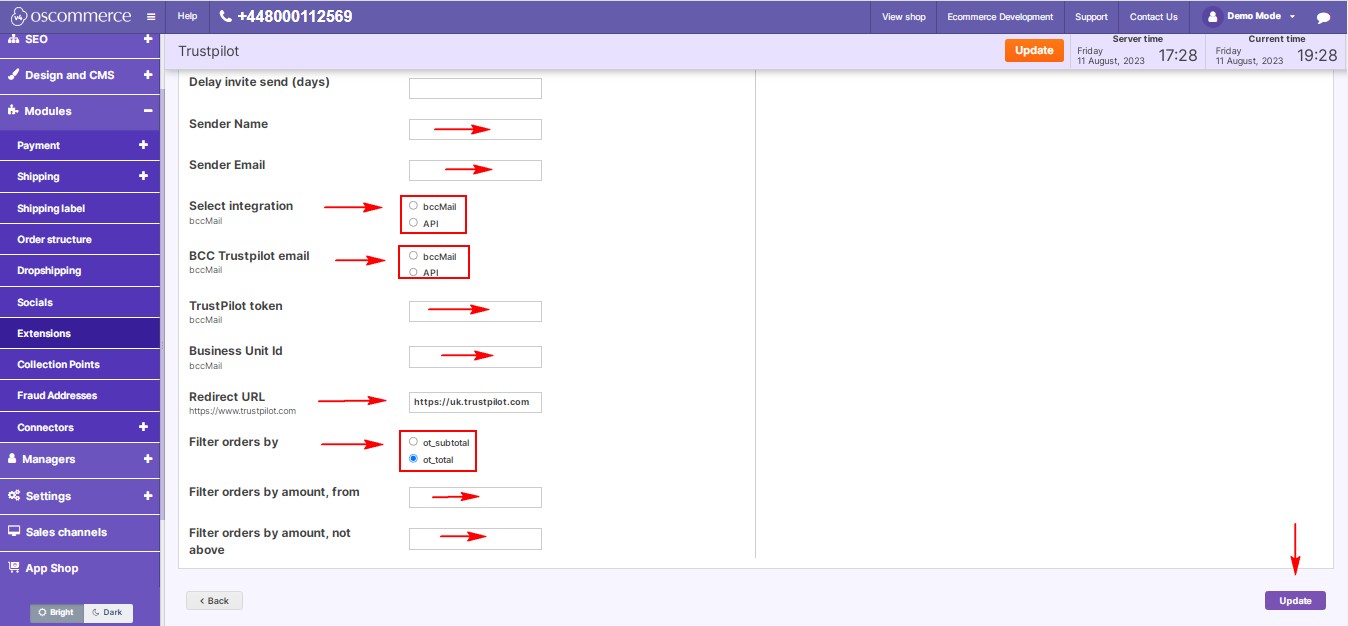The image size is (1348, 626).
Task: Open Fraud Addresses menu item
Action: click(80, 396)
